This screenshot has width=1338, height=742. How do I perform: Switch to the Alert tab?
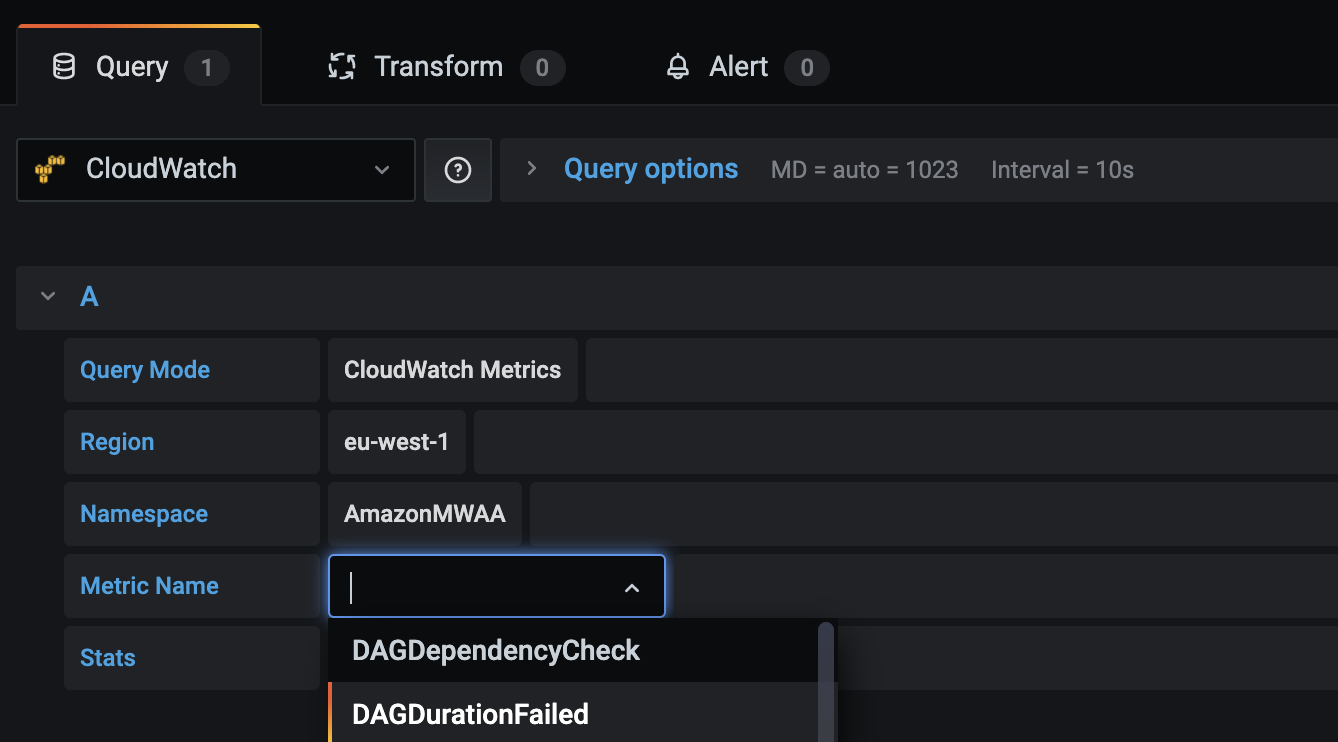pos(747,67)
